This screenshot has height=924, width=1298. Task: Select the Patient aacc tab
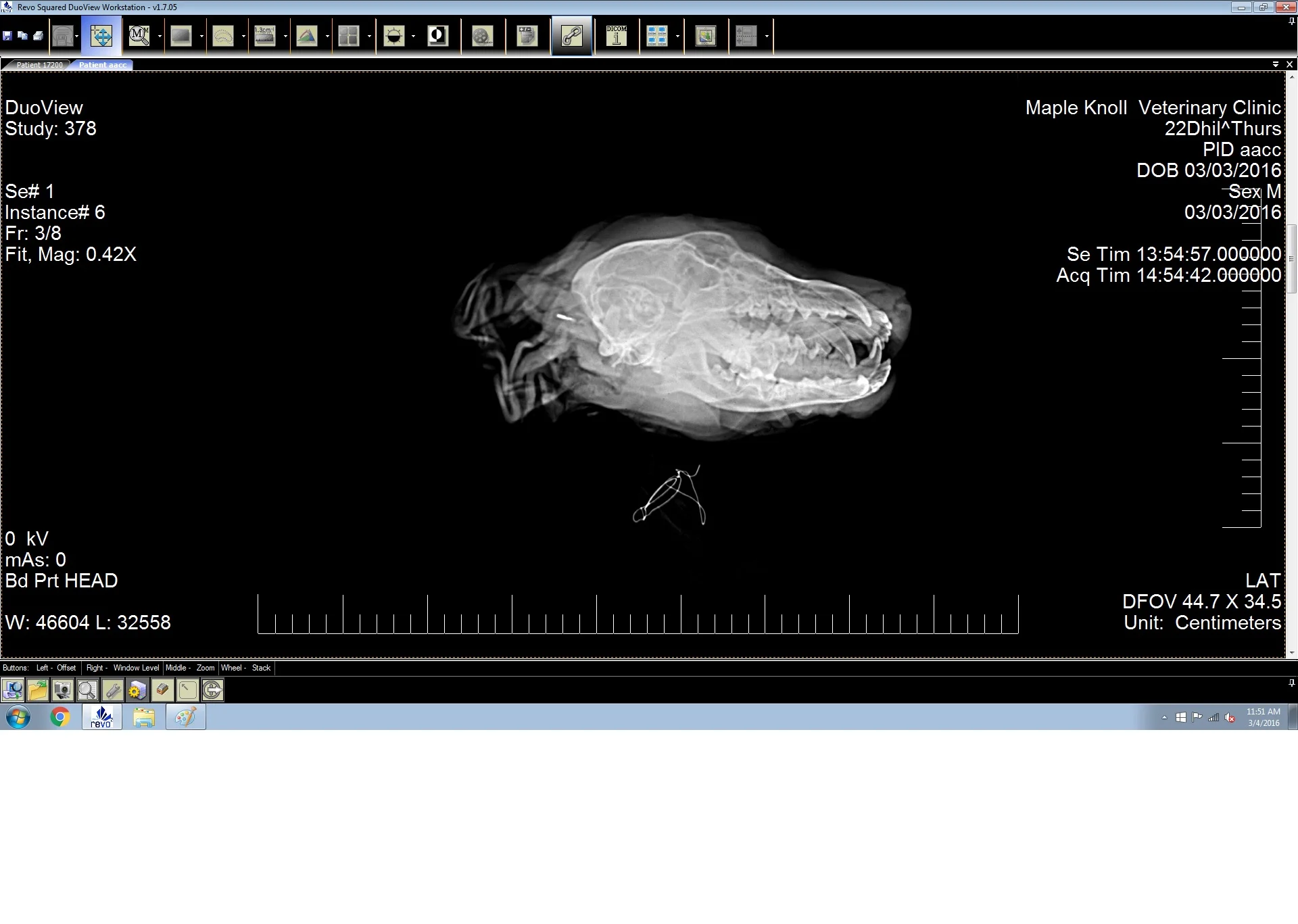point(103,65)
